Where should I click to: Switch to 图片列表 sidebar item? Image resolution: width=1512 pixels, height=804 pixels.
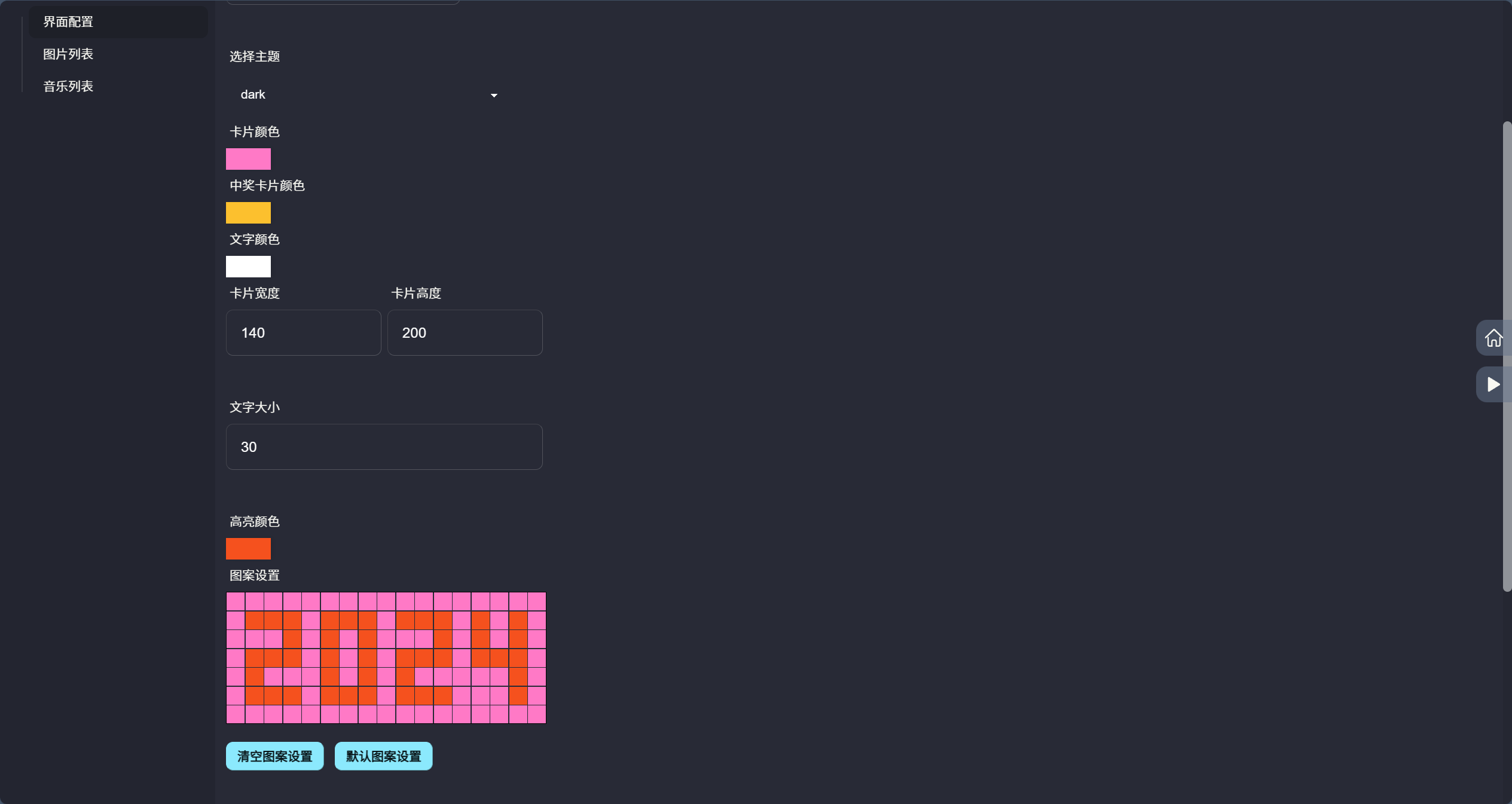coord(68,54)
